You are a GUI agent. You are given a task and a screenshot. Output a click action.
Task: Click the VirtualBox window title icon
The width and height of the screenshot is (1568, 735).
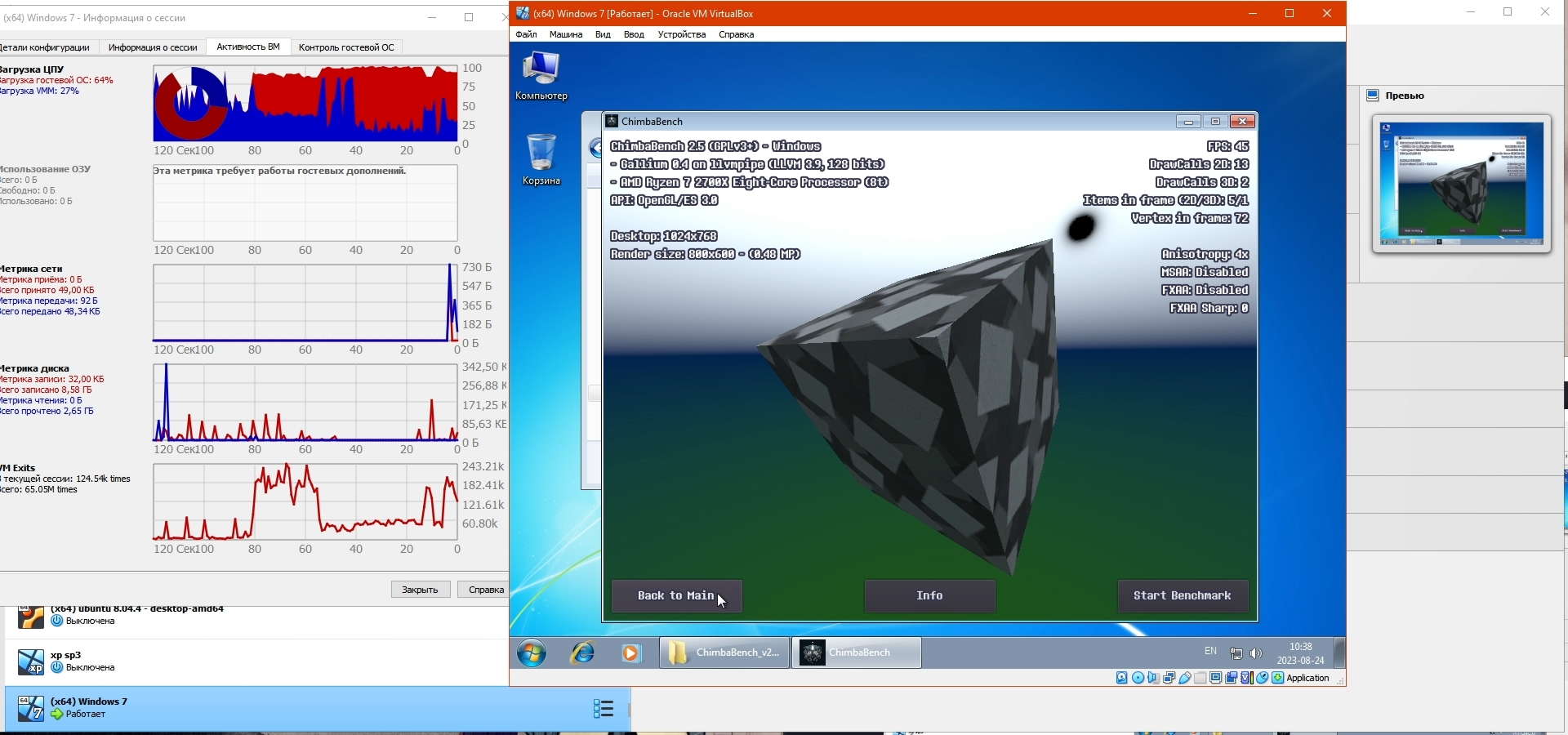click(523, 13)
